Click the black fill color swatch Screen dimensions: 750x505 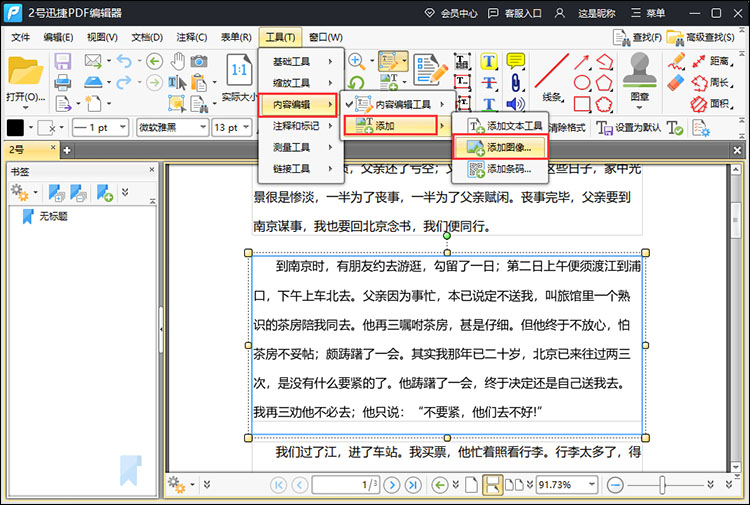(15, 128)
